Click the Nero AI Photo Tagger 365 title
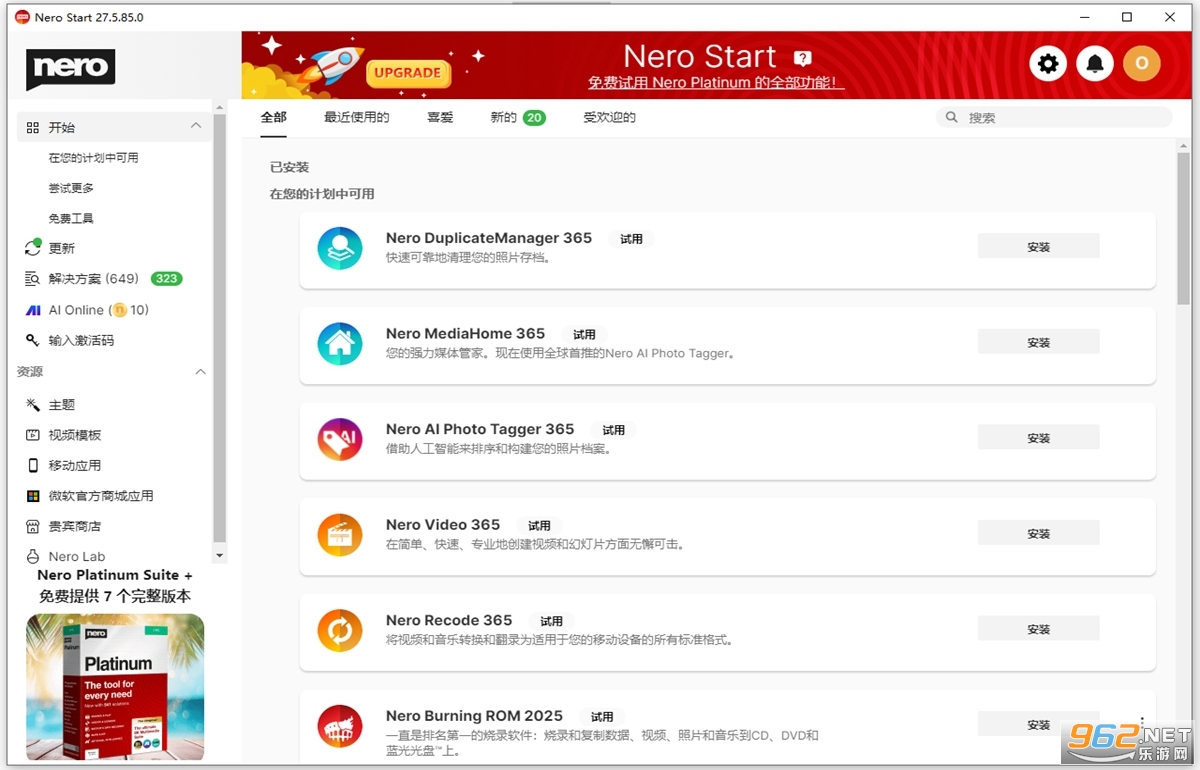Screen dimensions: 1200x770 coord(480,429)
